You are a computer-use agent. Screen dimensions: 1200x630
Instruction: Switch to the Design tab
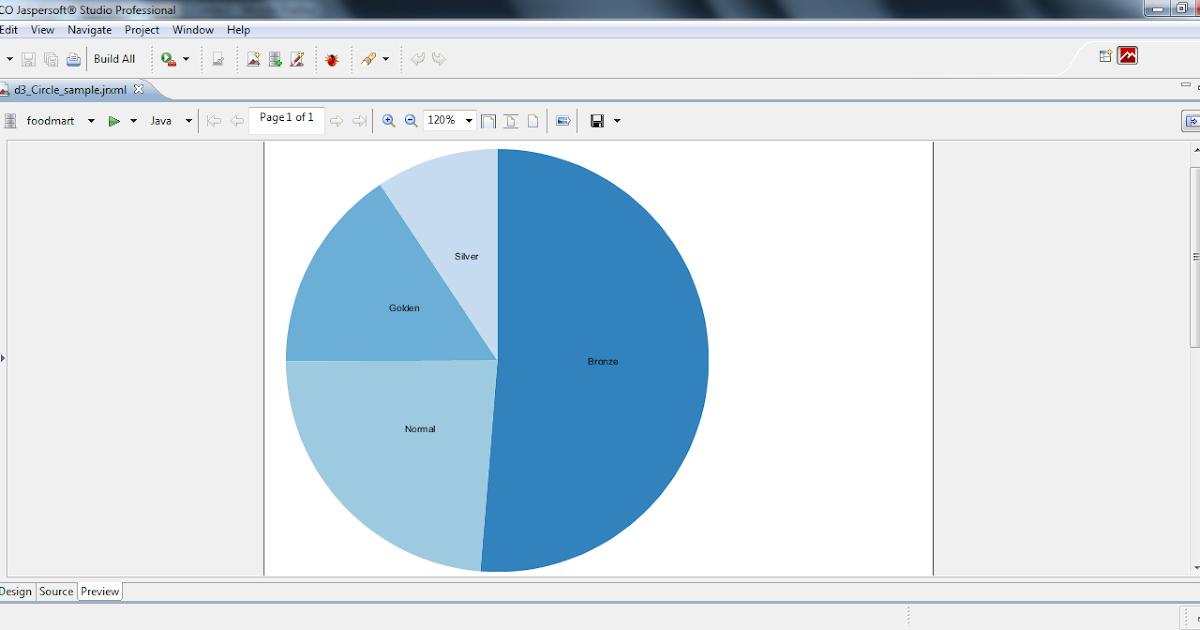[16, 591]
